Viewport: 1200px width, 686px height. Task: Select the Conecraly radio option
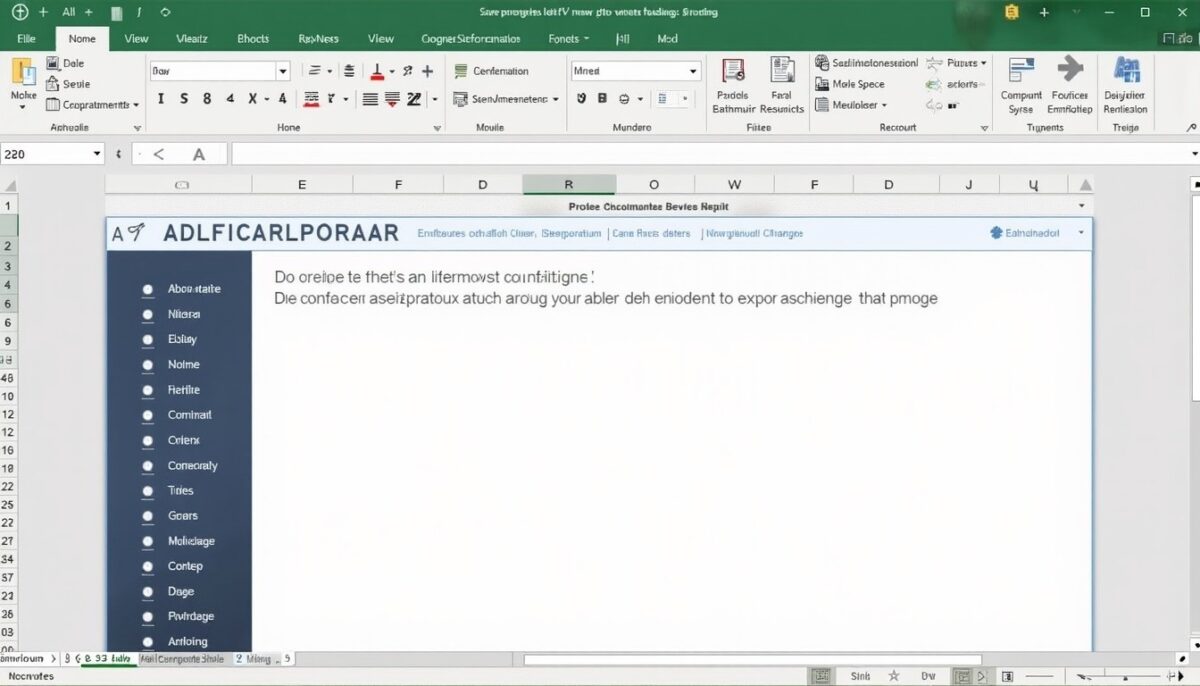(x=148, y=466)
